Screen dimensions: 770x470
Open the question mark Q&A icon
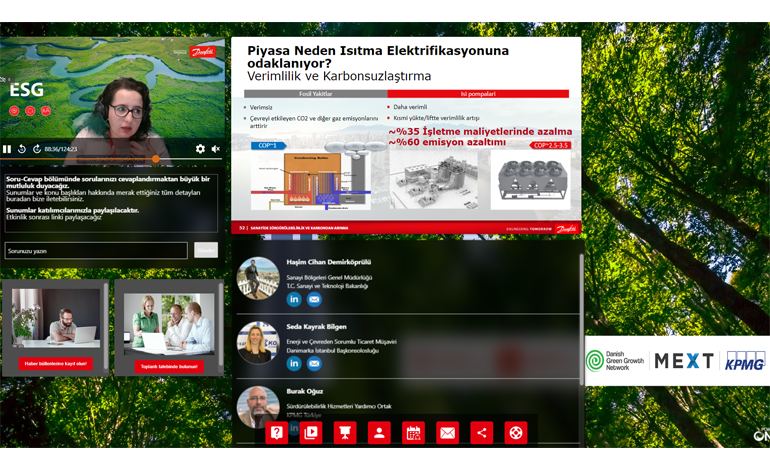(x=276, y=433)
